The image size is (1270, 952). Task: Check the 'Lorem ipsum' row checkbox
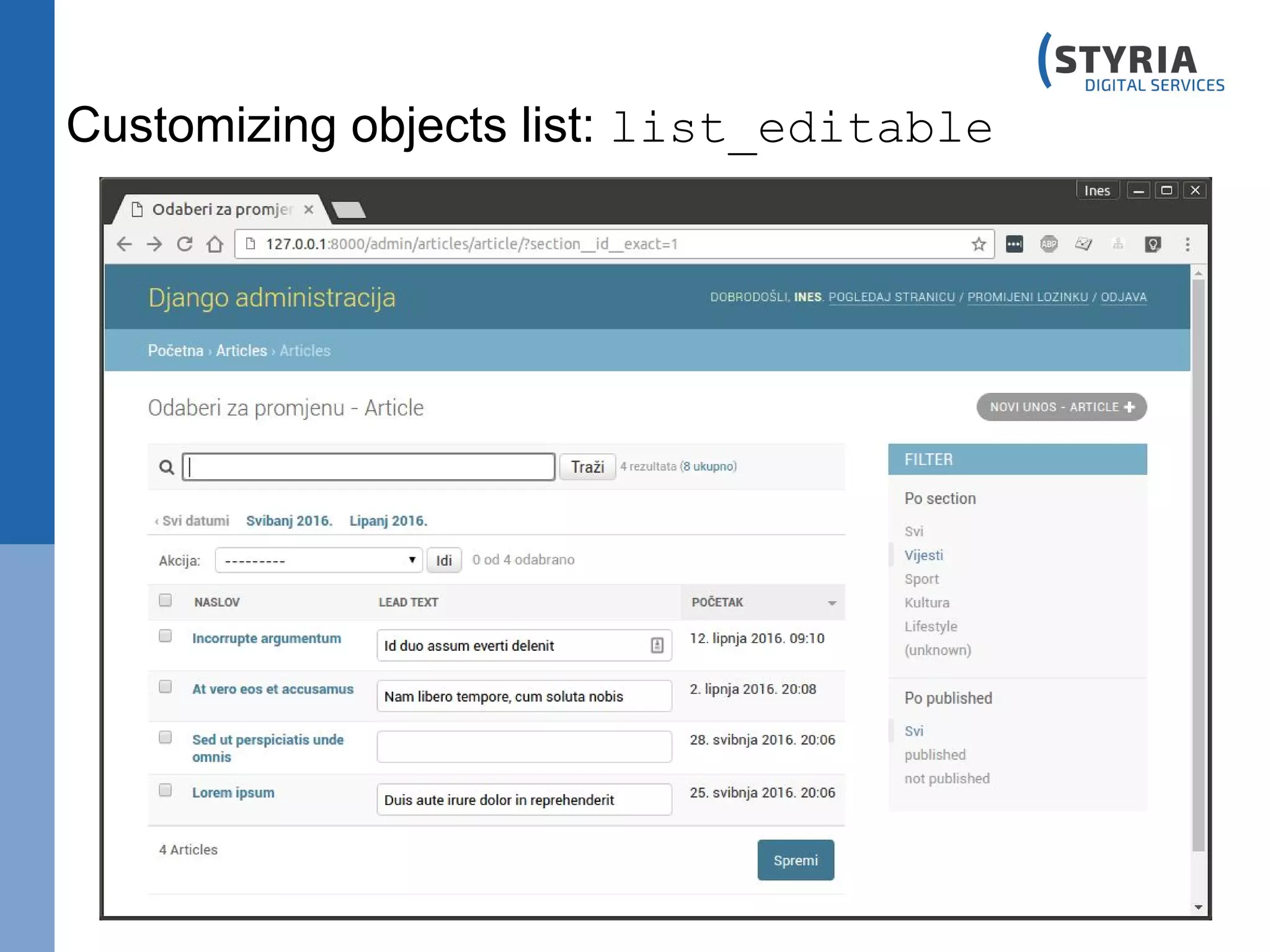(165, 790)
